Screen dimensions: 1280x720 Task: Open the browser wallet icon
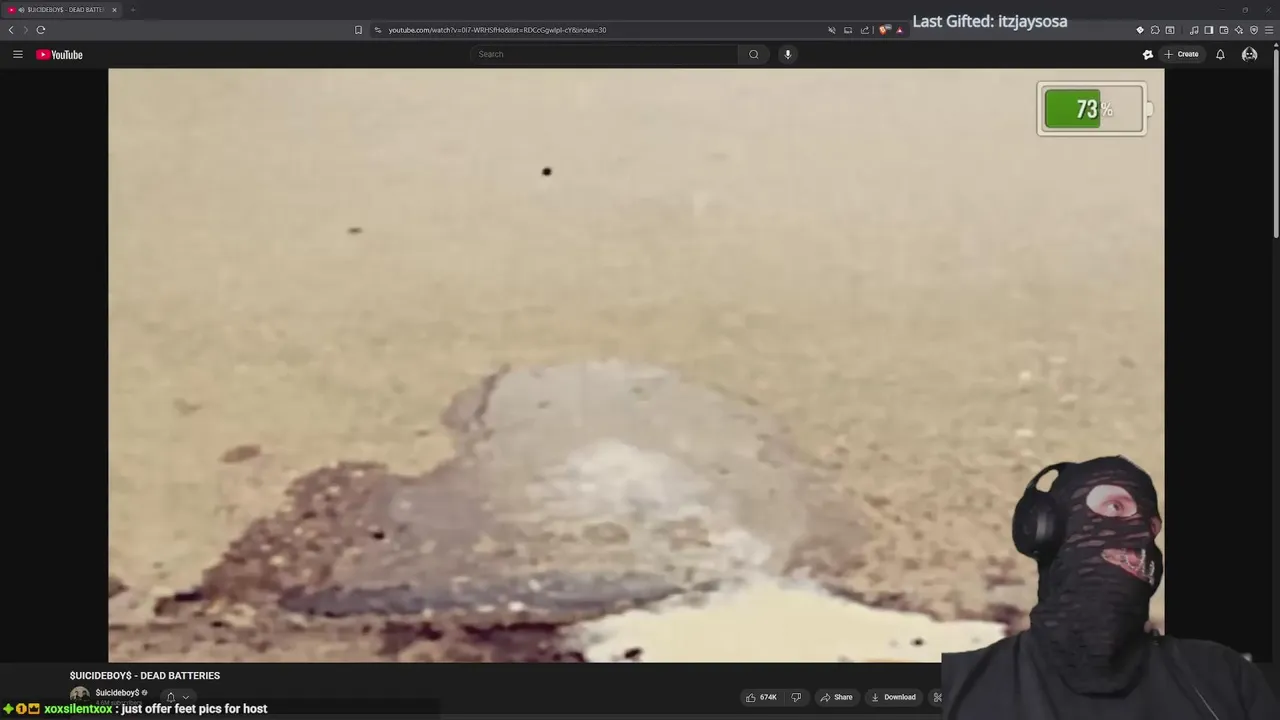(x=1224, y=30)
